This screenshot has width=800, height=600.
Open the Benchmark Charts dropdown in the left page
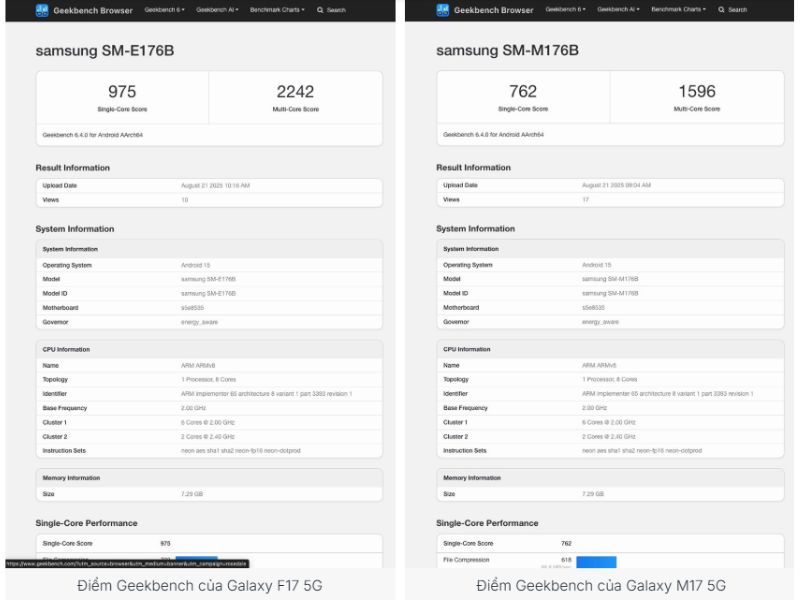tap(277, 10)
